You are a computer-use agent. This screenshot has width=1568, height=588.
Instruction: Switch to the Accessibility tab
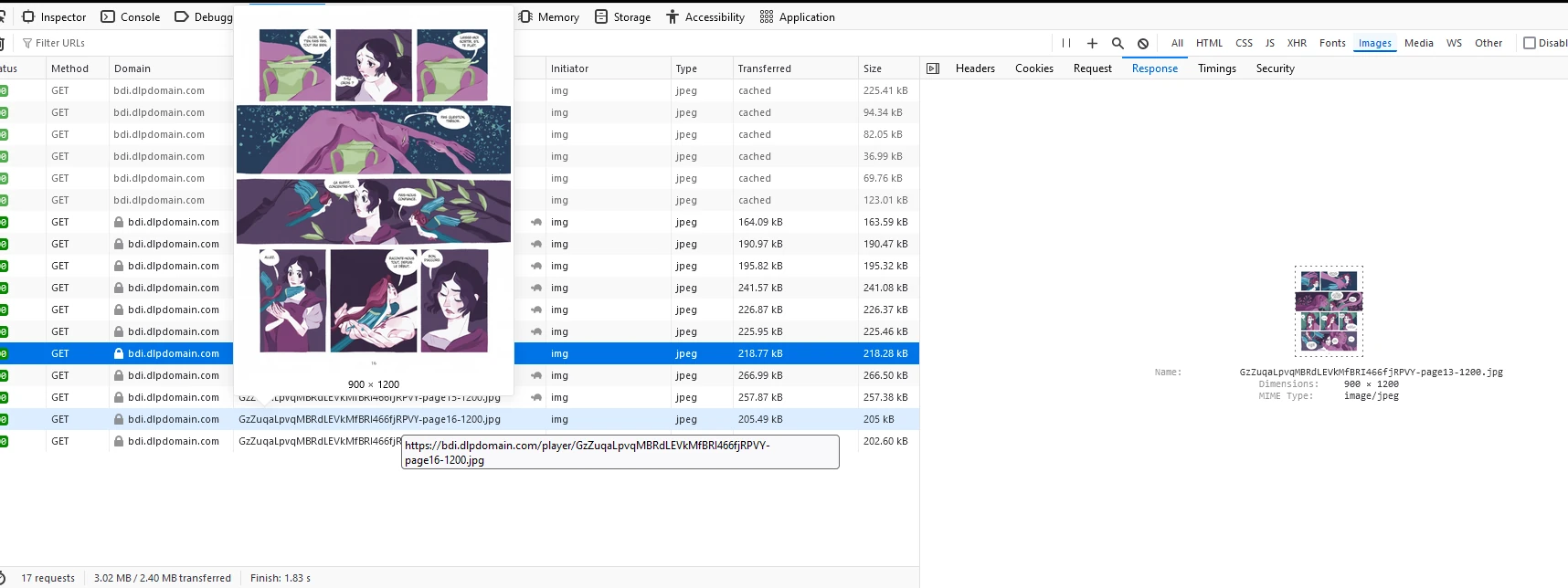click(x=705, y=16)
